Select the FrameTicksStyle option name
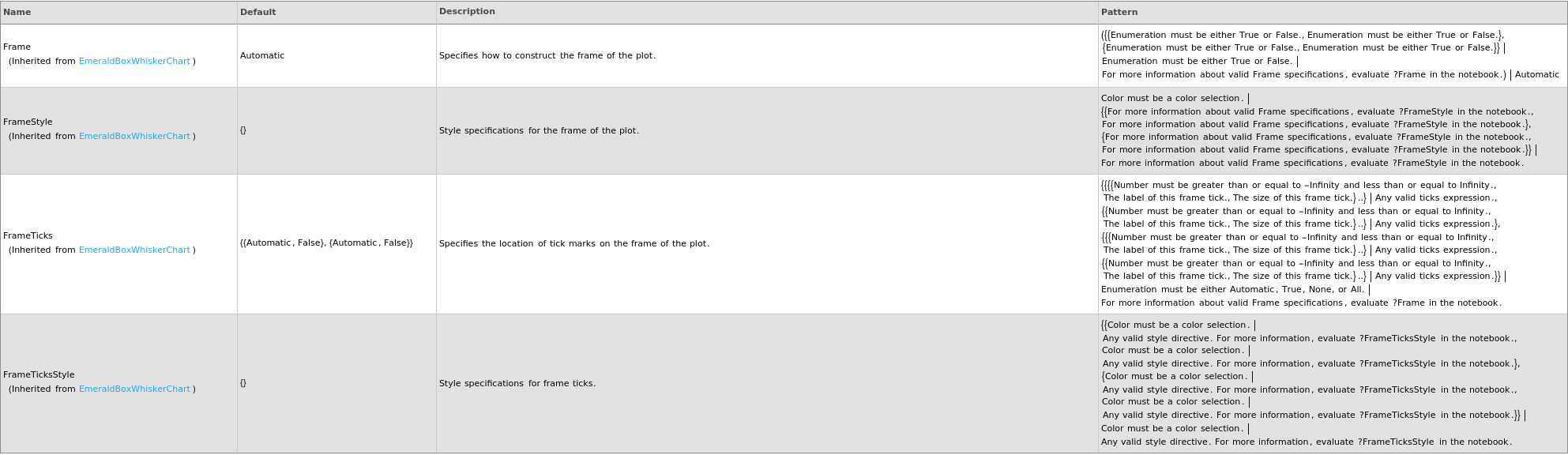This screenshot has height=455, width=1568. tap(39, 375)
